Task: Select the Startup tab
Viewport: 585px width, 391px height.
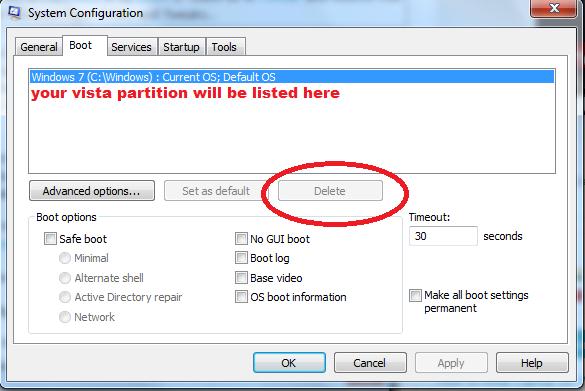Action: tap(181, 47)
